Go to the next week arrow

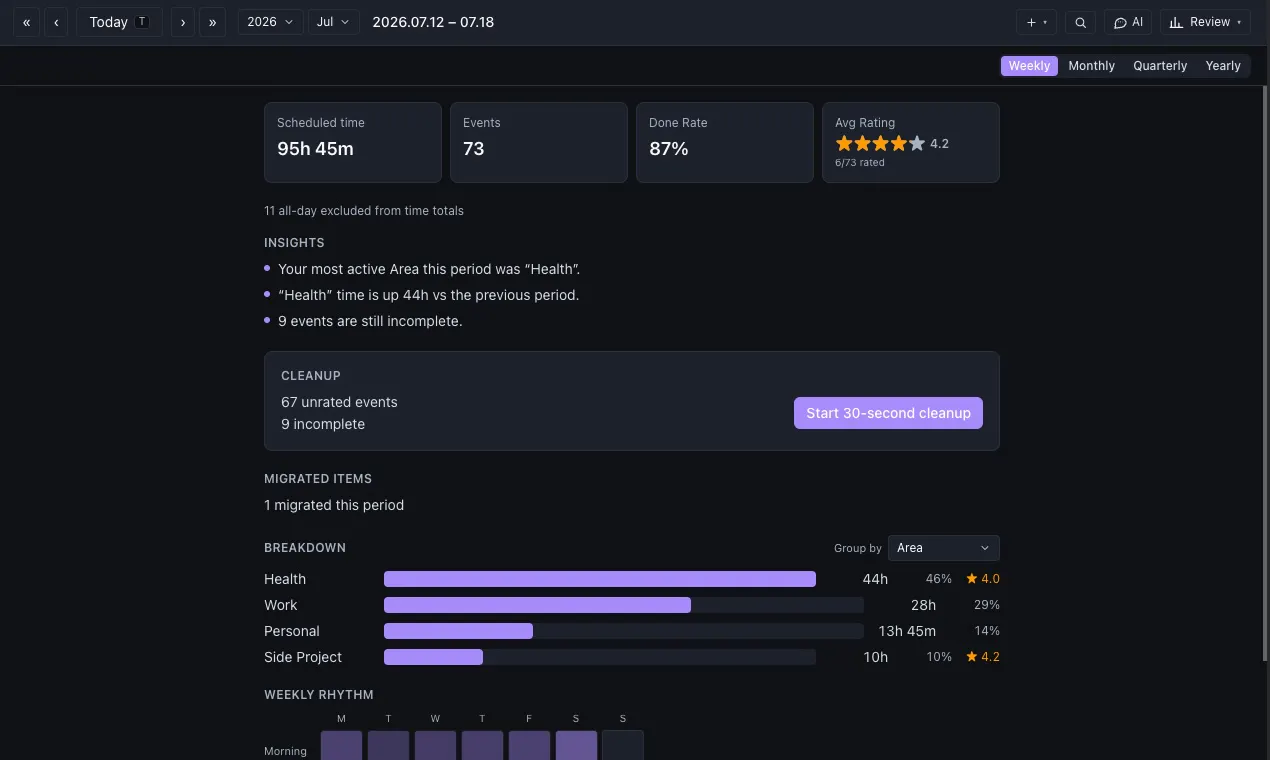[x=183, y=22]
